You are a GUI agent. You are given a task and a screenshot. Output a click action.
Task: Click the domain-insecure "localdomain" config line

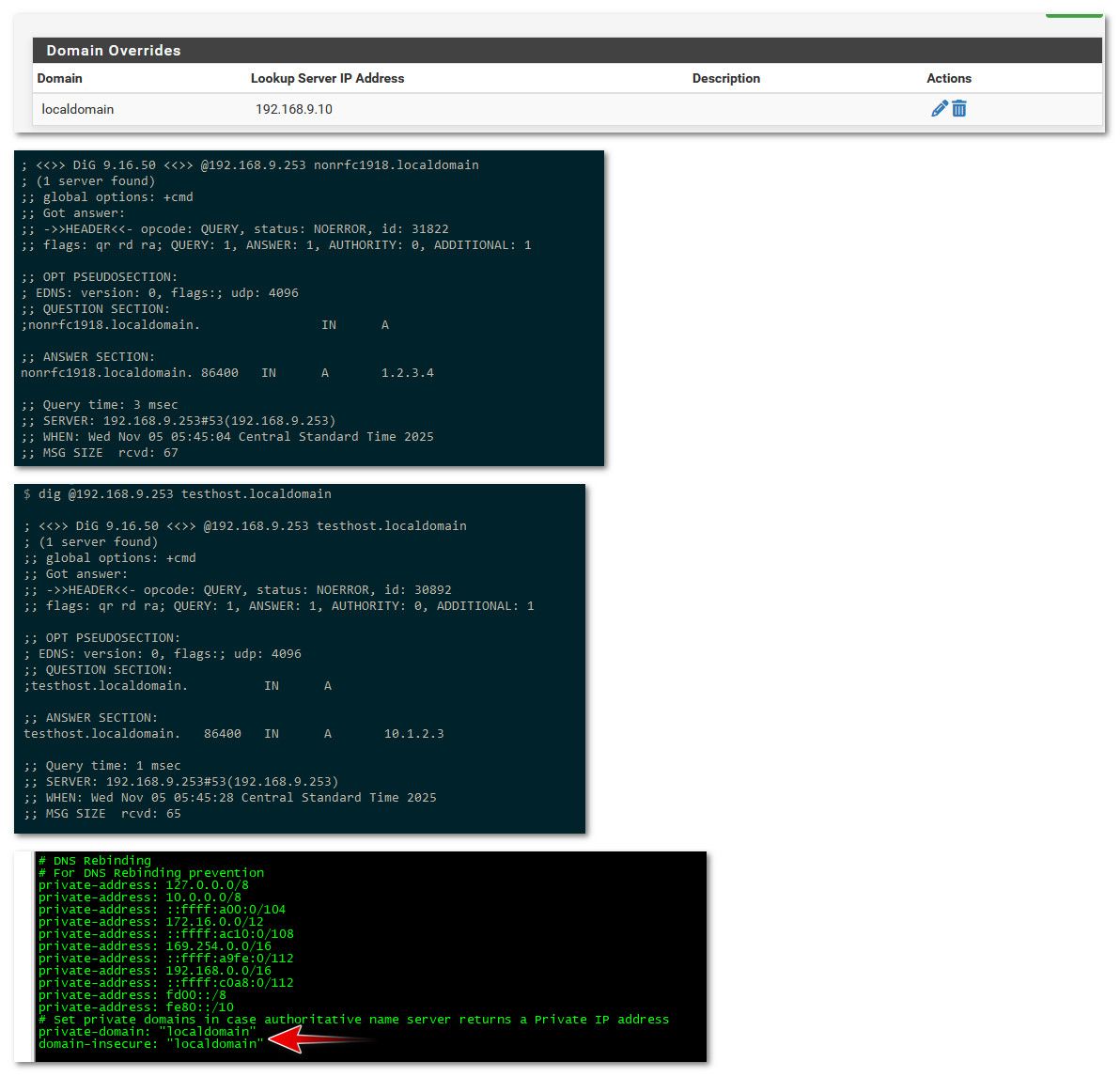[150, 1044]
